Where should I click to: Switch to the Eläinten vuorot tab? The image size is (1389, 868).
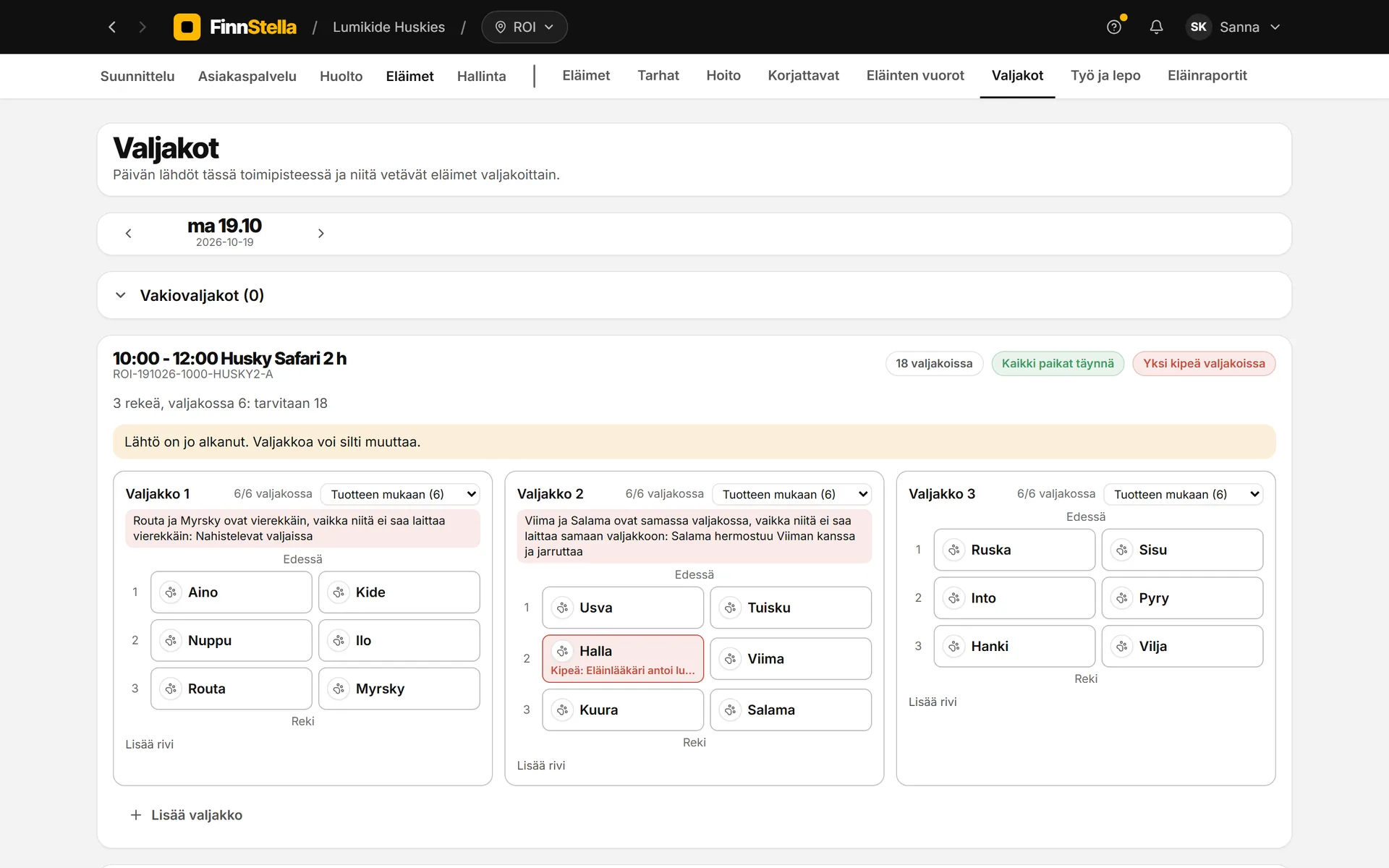(915, 75)
